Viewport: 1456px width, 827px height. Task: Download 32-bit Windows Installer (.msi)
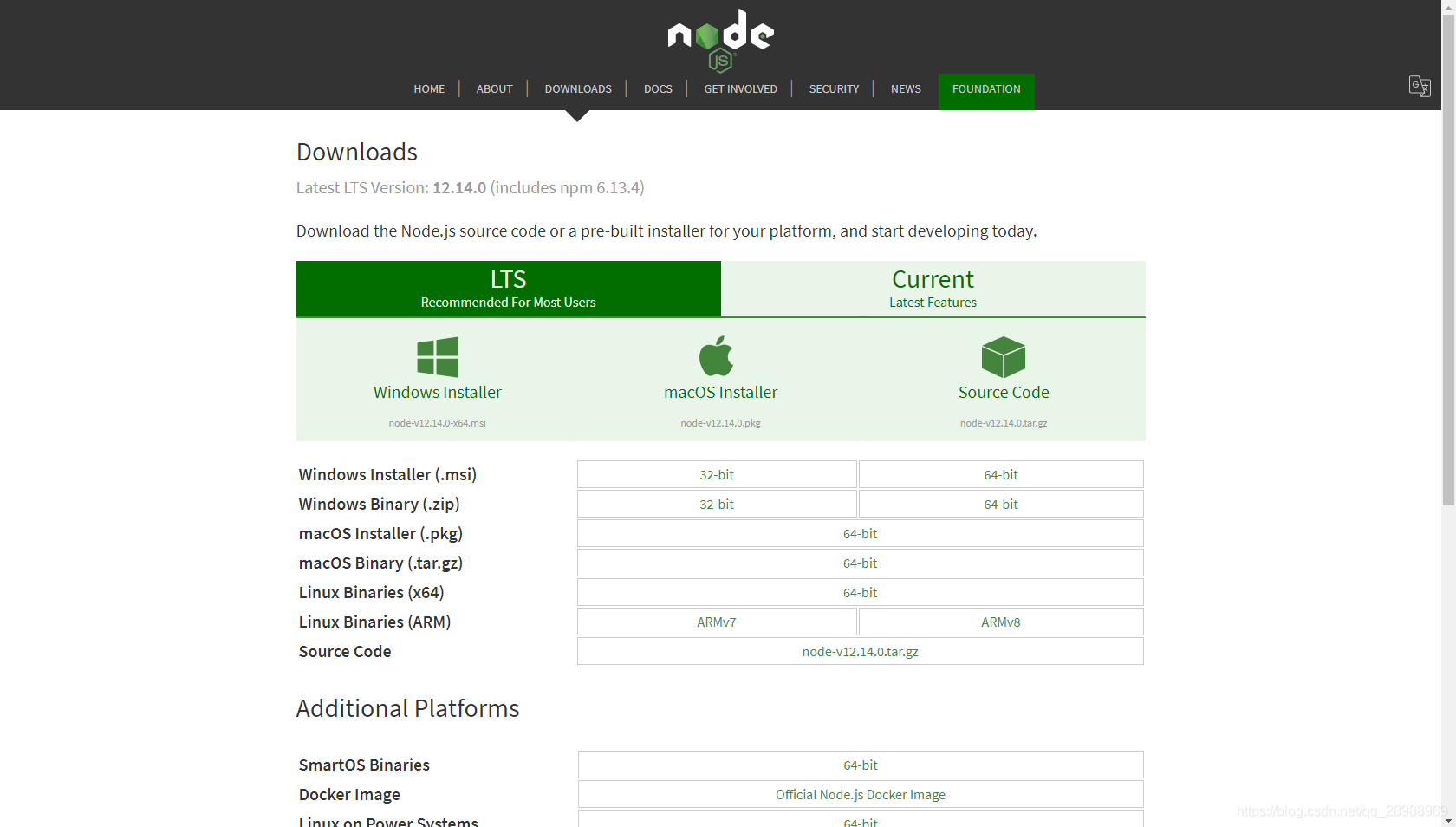(x=717, y=474)
